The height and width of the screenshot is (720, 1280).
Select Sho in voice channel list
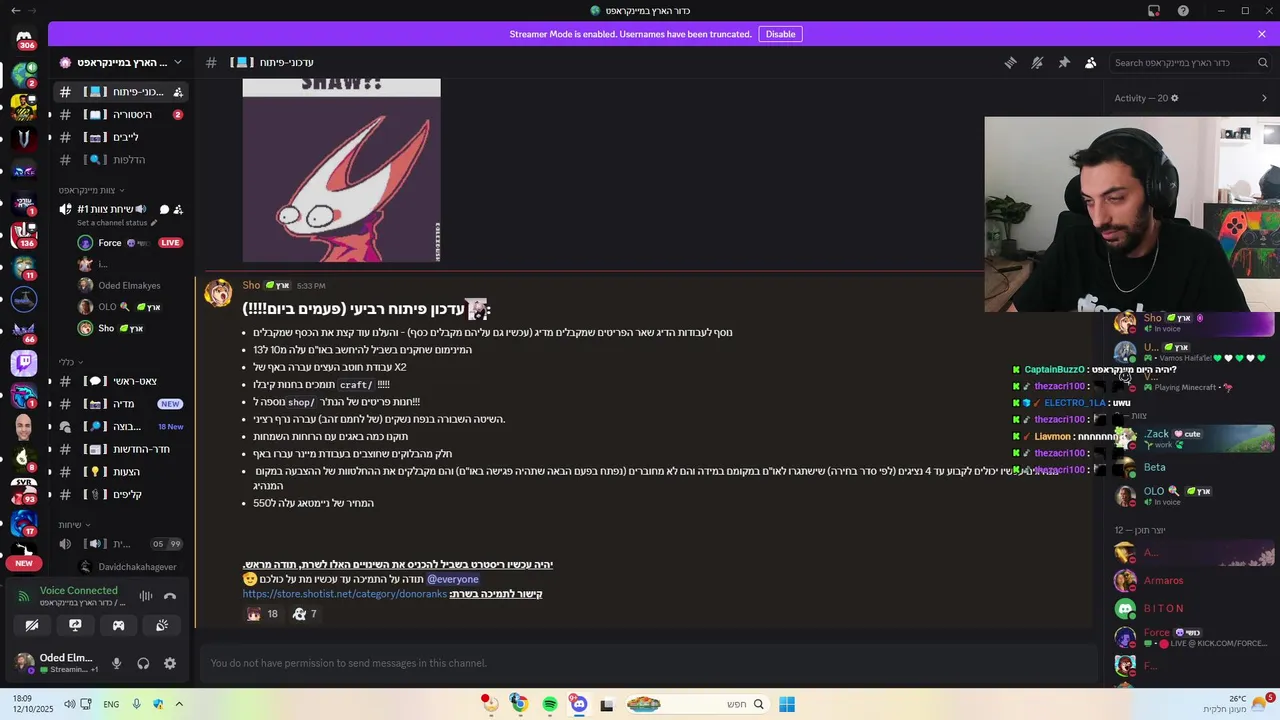point(129,329)
